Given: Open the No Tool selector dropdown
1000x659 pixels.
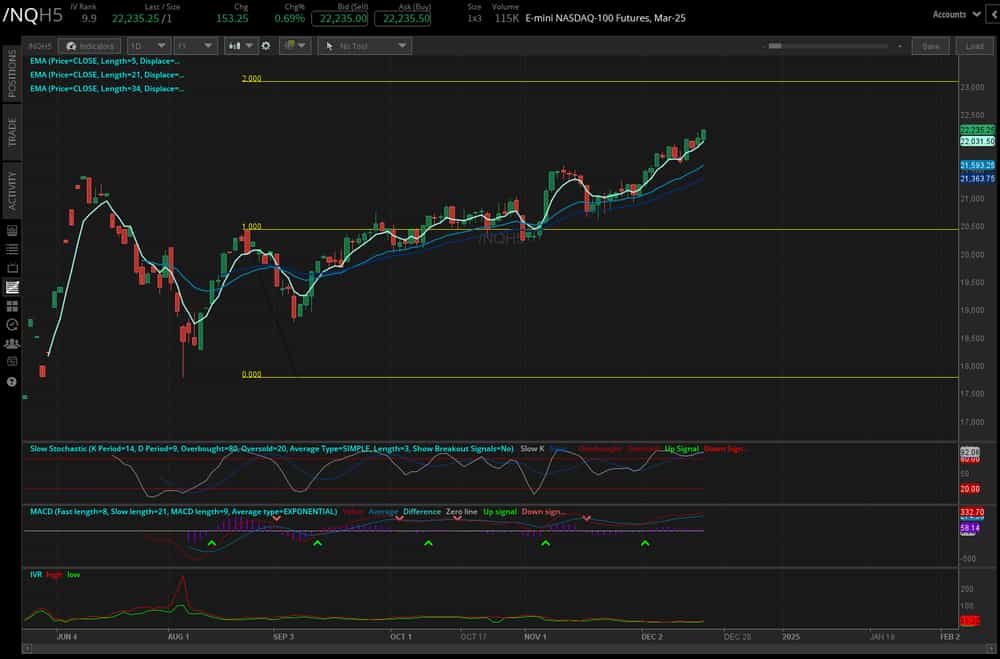Looking at the screenshot, I should 365,45.
